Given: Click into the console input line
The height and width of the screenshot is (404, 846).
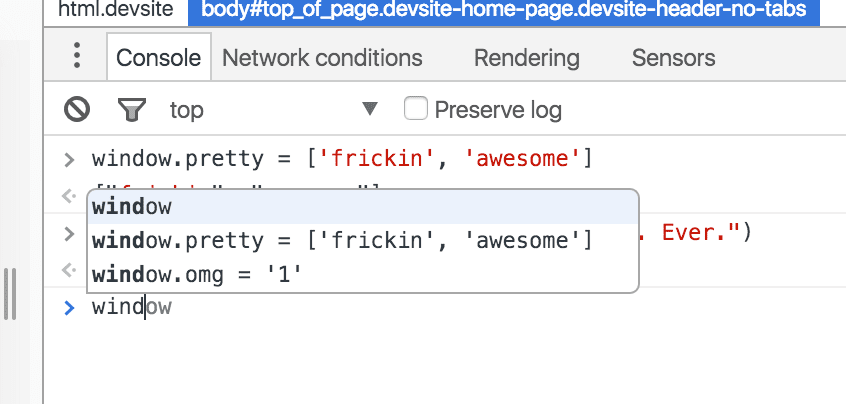Looking at the screenshot, I should click(x=400, y=308).
